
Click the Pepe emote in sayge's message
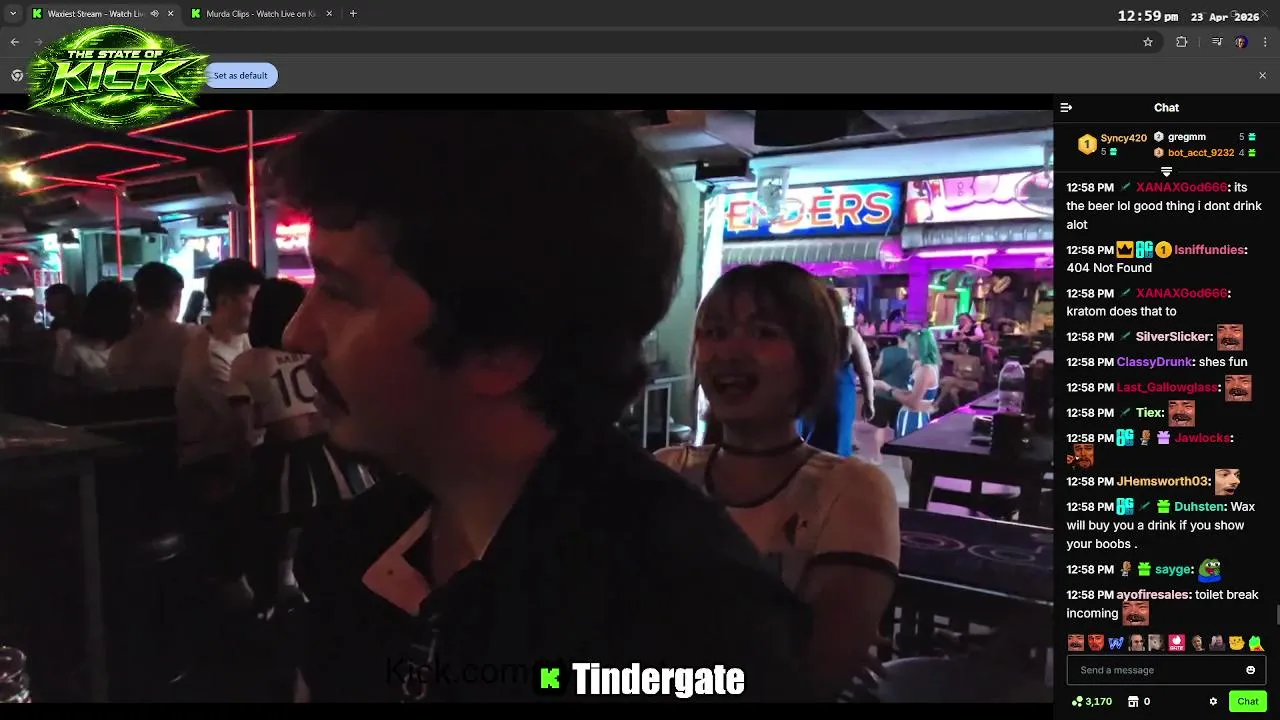click(x=1210, y=569)
